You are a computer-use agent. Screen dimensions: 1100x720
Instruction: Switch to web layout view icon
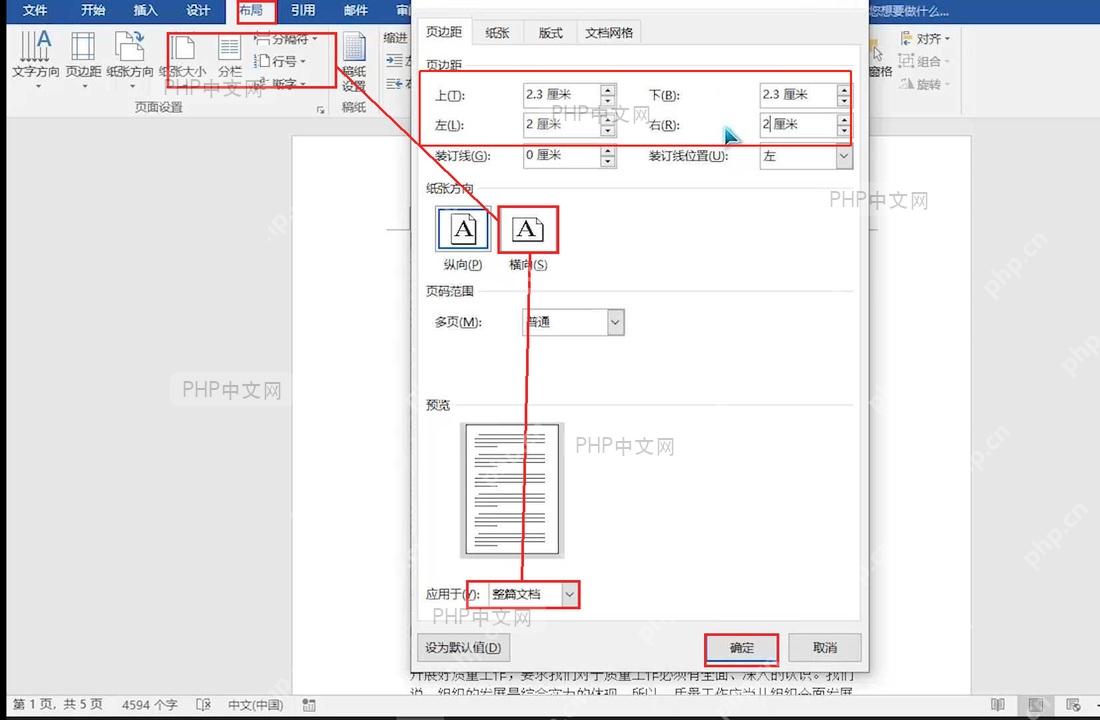pyautogui.click(x=1073, y=705)
